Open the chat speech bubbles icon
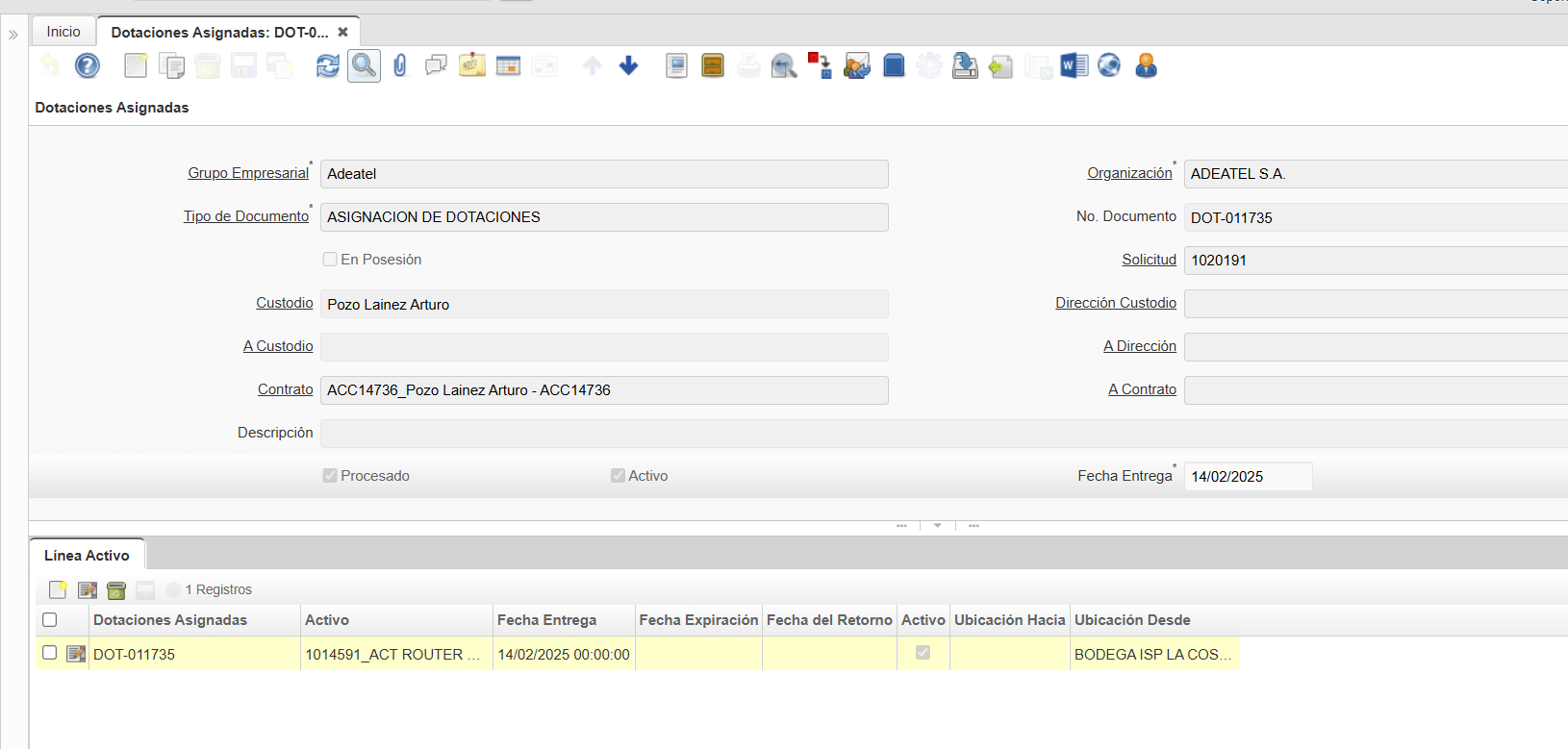Screen dimensions: 1568x749 436,65
